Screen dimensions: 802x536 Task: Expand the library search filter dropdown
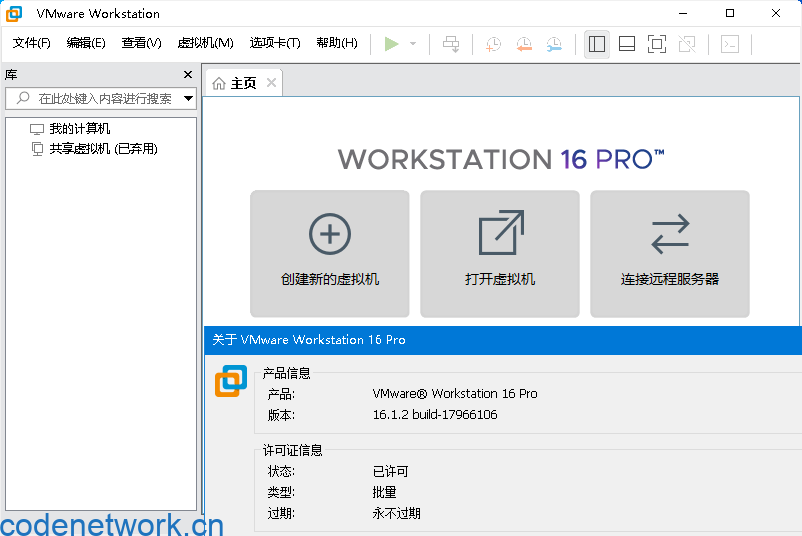[x=188, y=98]
